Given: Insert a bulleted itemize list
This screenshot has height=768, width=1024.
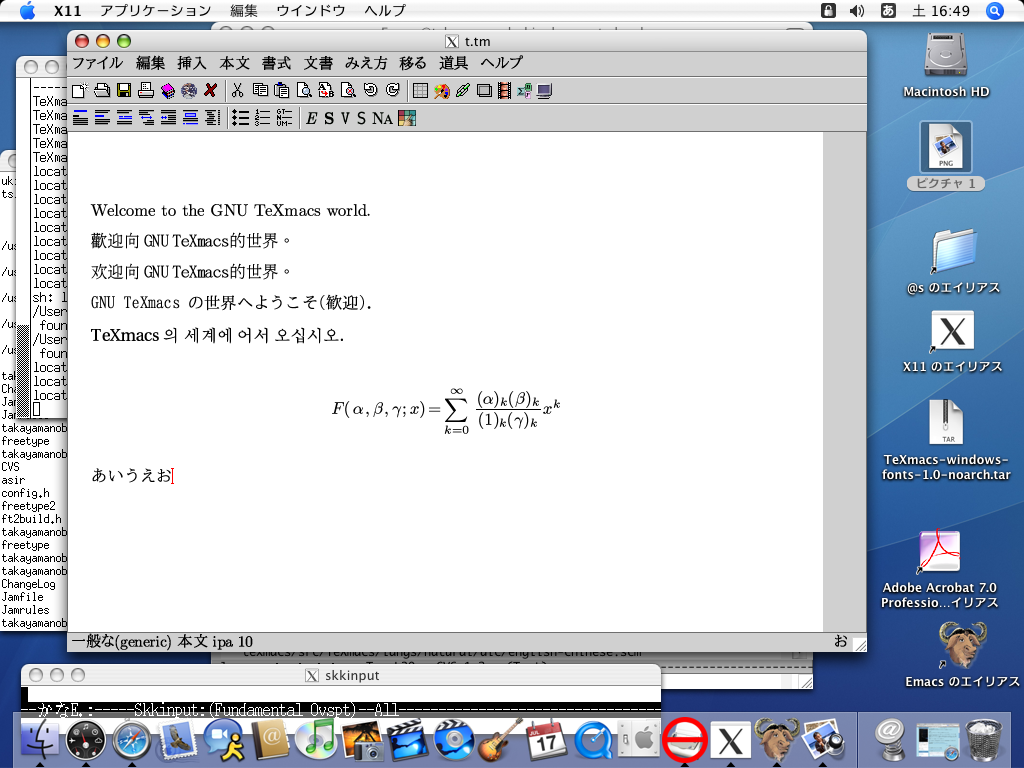Looking at the screenshot, I should (241, 118).
